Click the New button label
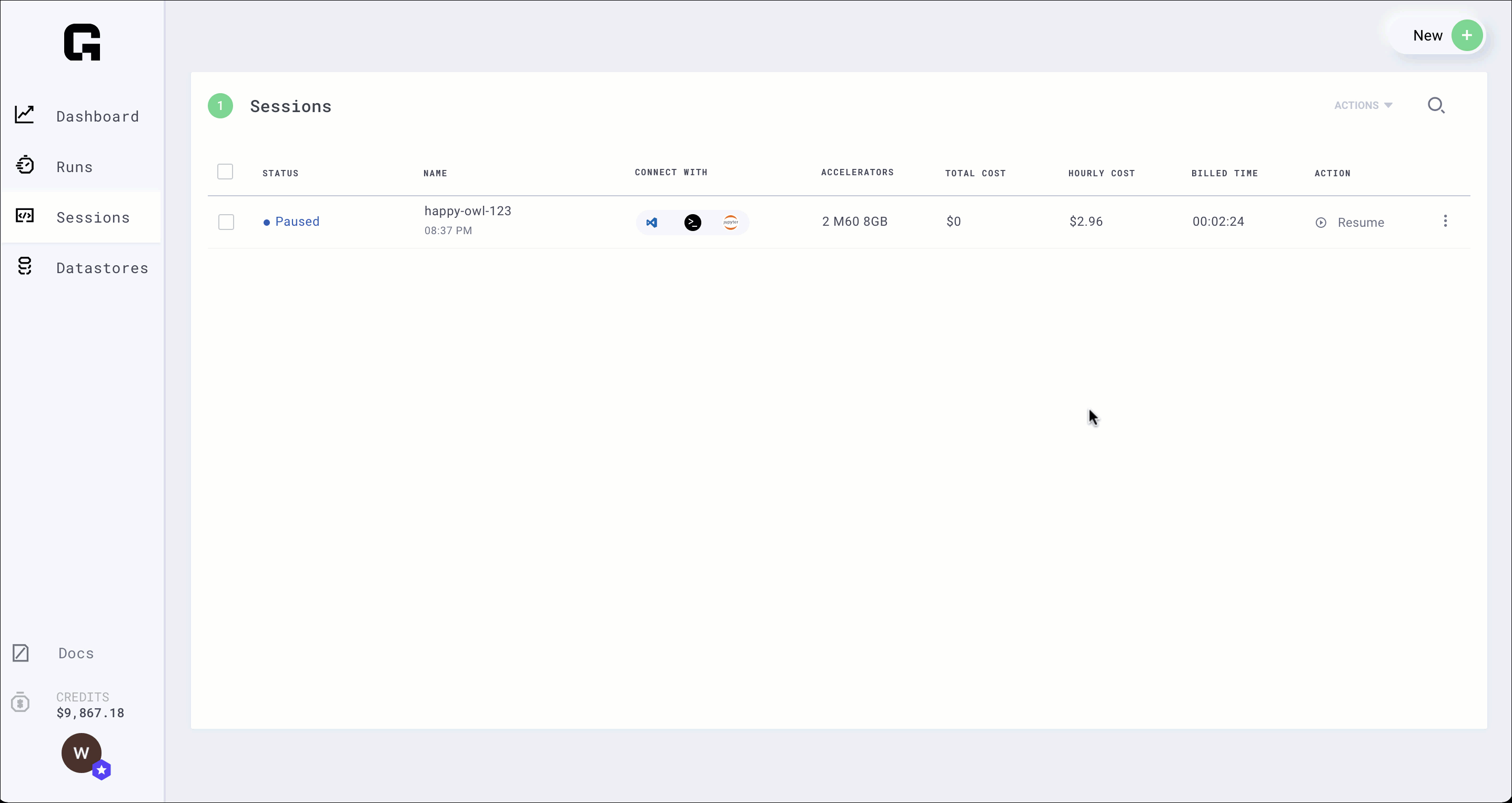Image resolution: width=1512 pixels, height=803 pixels. click(x=1427, y=35)
